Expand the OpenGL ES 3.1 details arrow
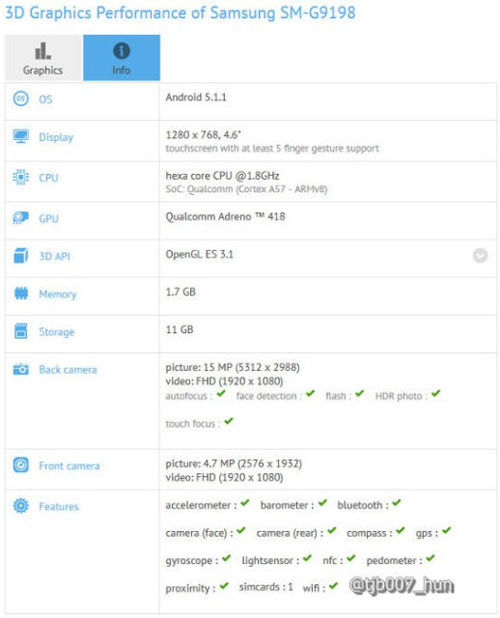Image resolution: width=500 pixels, height=618 pixels. click(480, 256)
